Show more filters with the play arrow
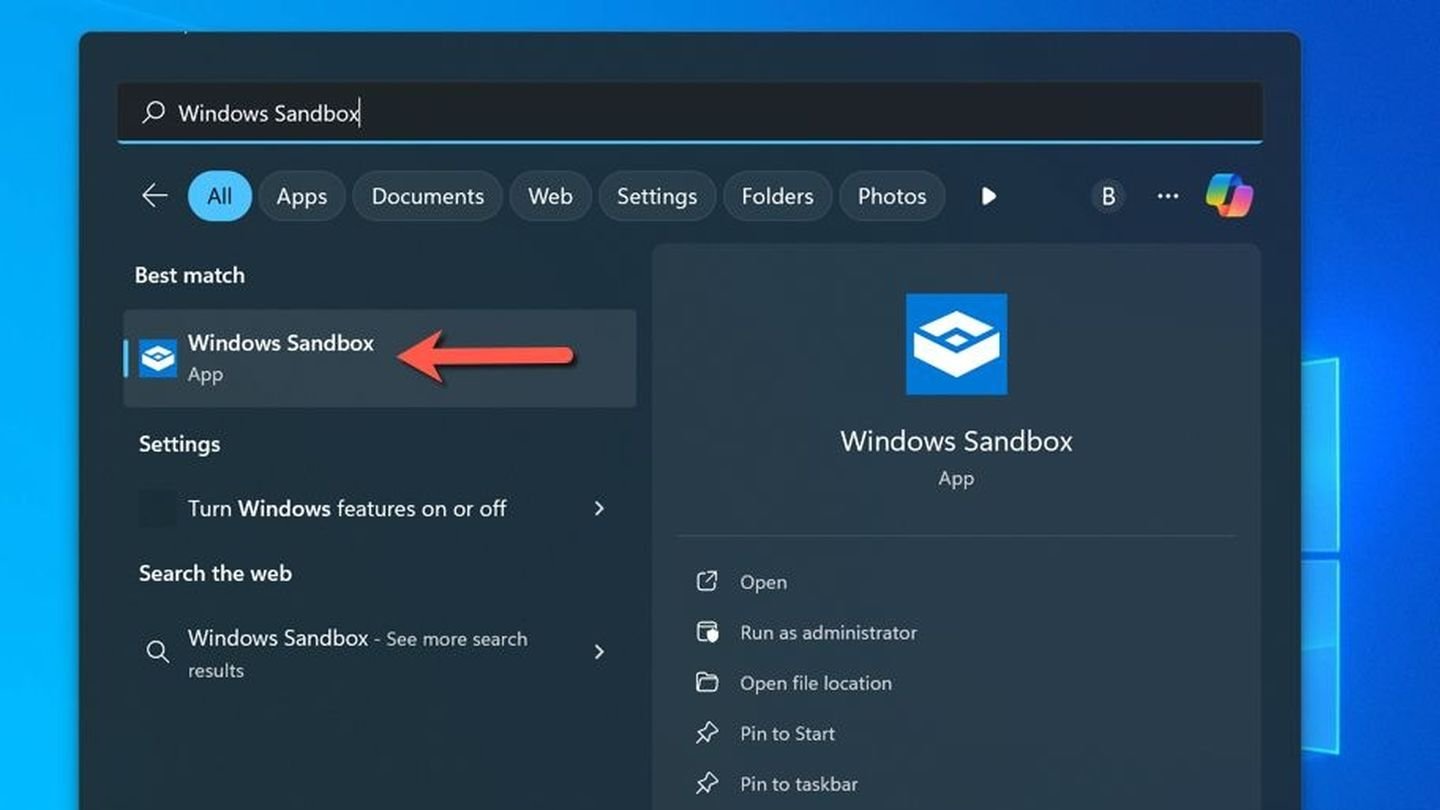 988,196
